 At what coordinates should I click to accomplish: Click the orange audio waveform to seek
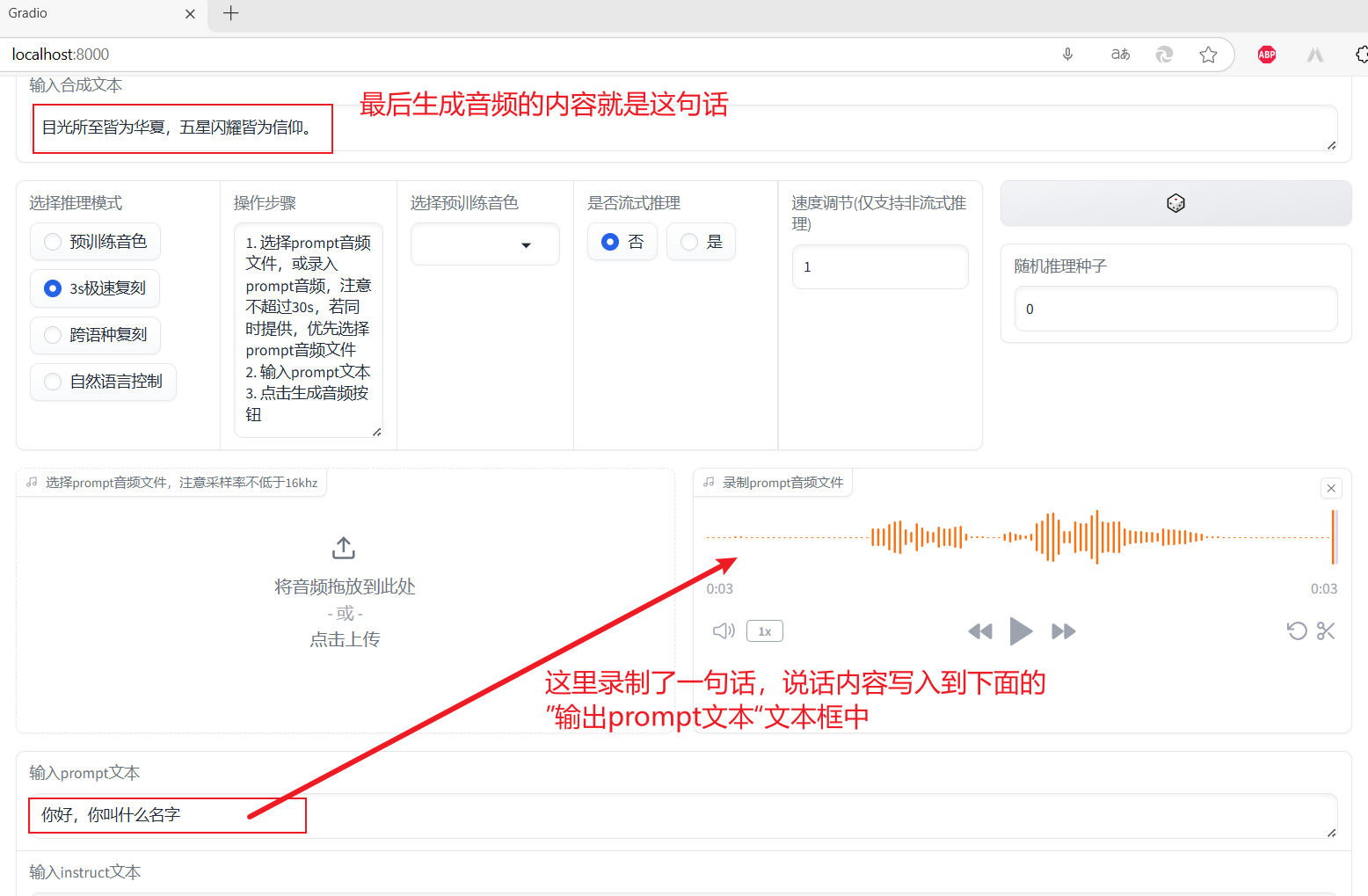(x=1022, y=536)
